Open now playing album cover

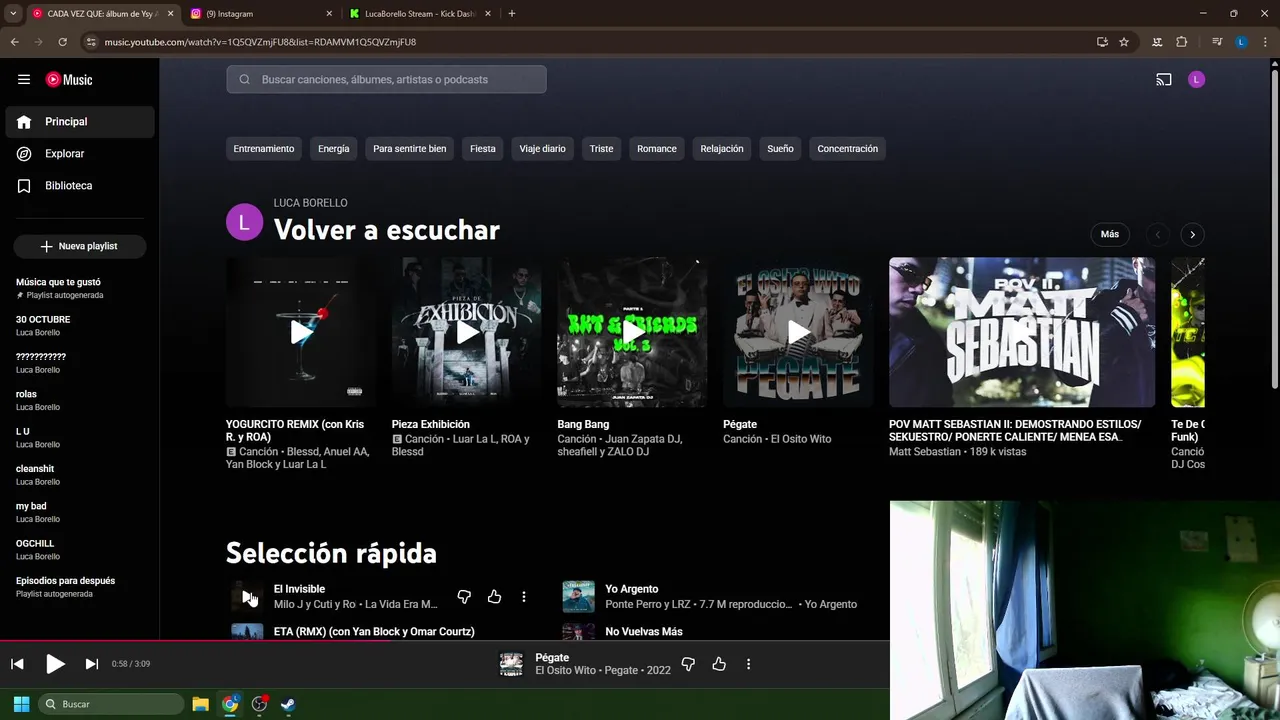click(511, 664)
